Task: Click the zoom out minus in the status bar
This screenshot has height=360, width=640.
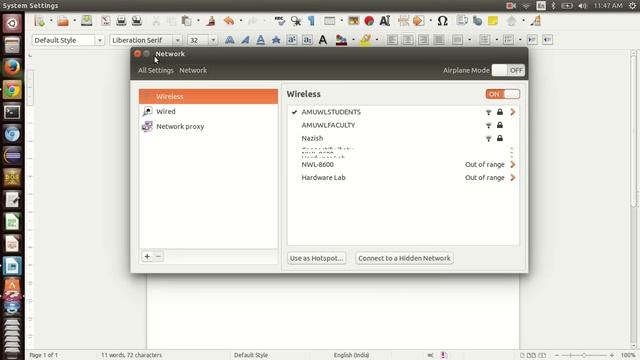Action: 557,355
